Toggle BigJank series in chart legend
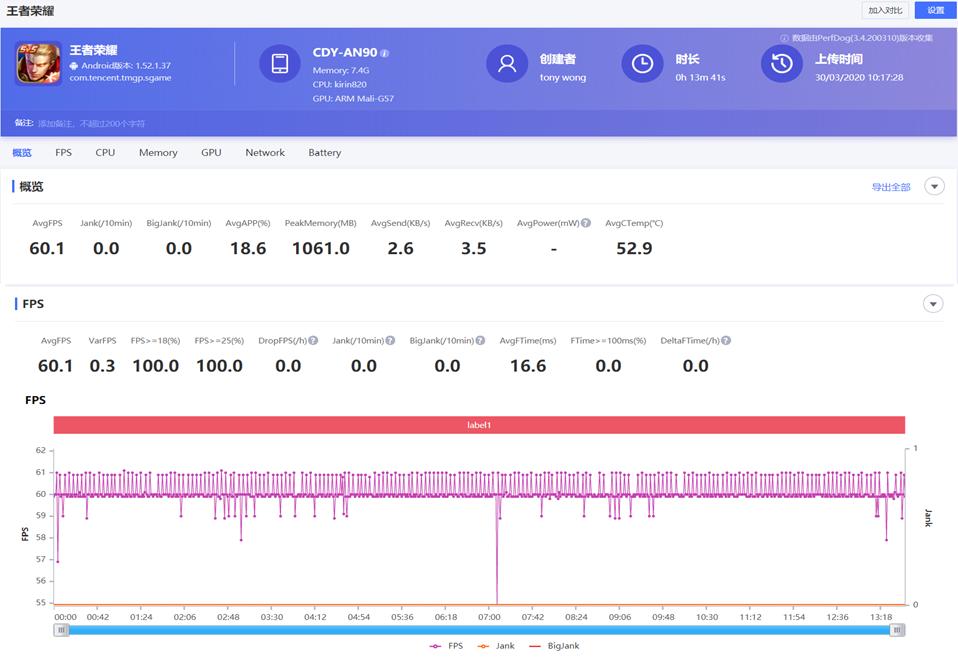 [553, 646]
